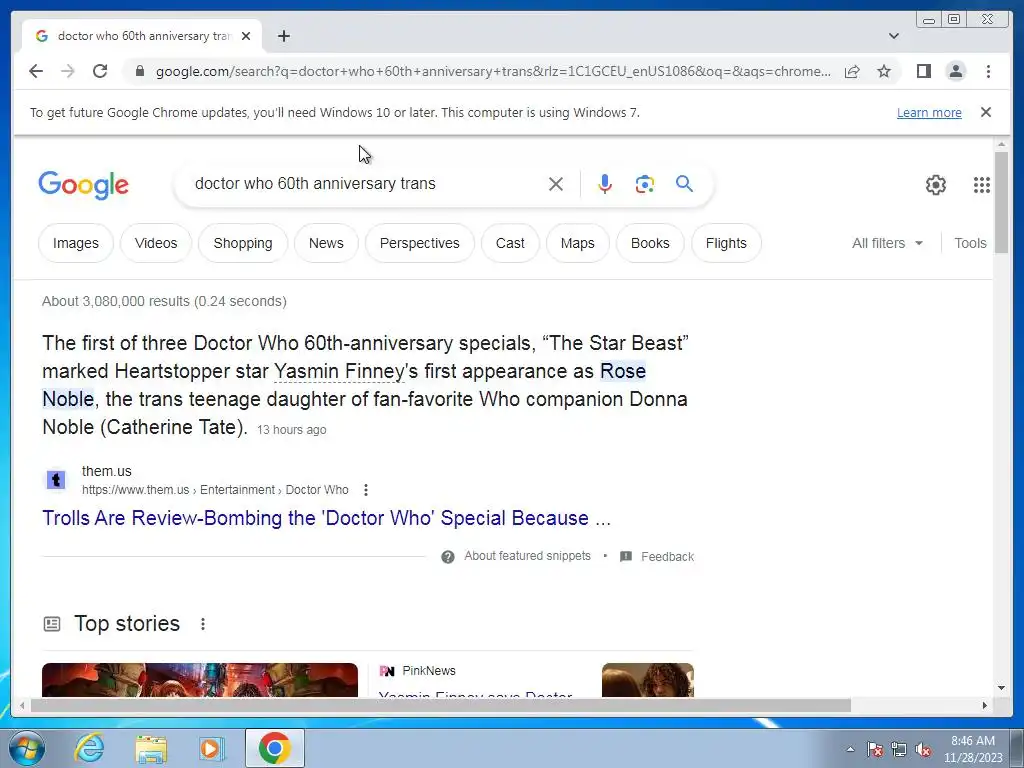Open Action Center flag icon

874,750
